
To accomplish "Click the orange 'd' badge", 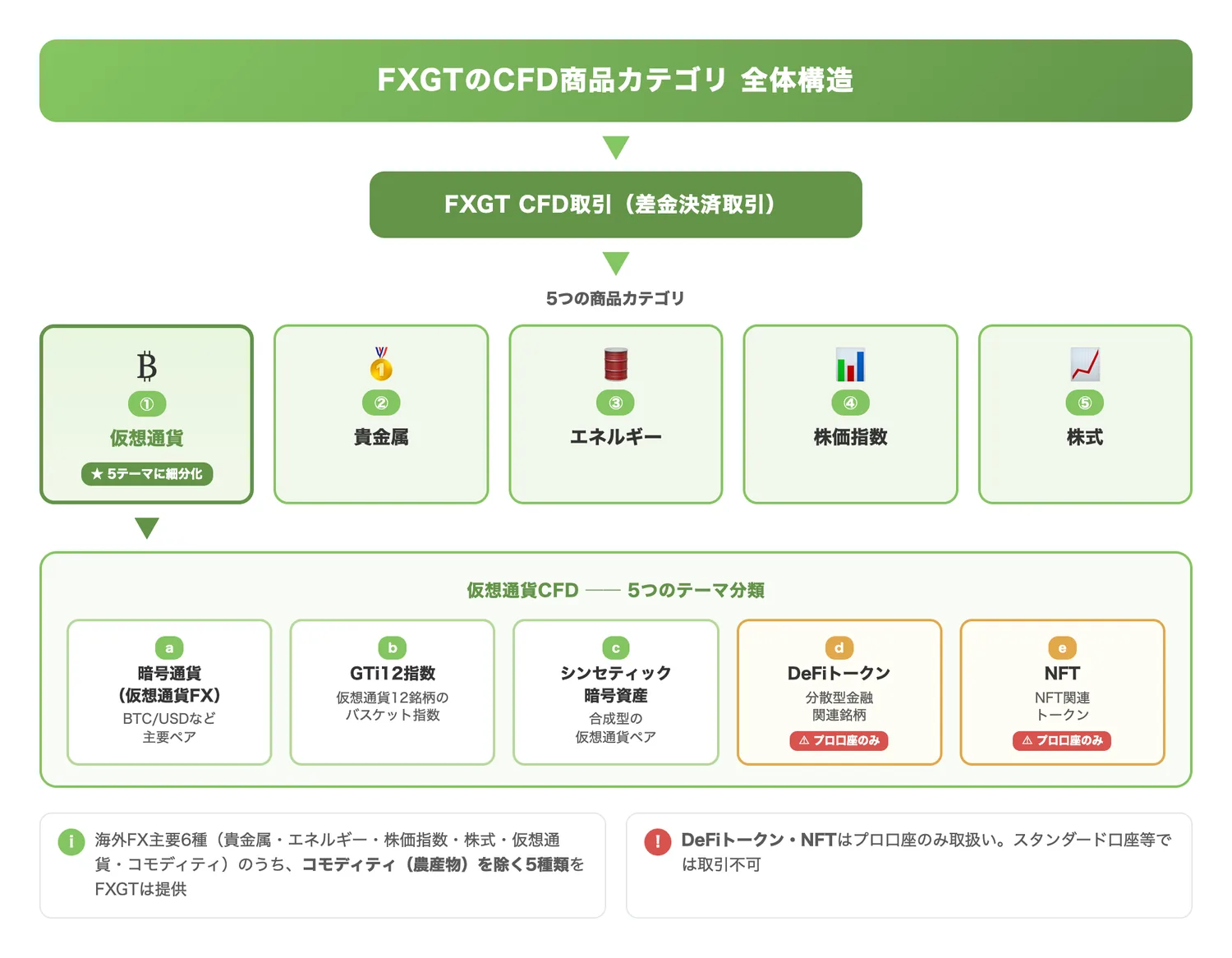I will pyautogui.click(x=839, y=647).
